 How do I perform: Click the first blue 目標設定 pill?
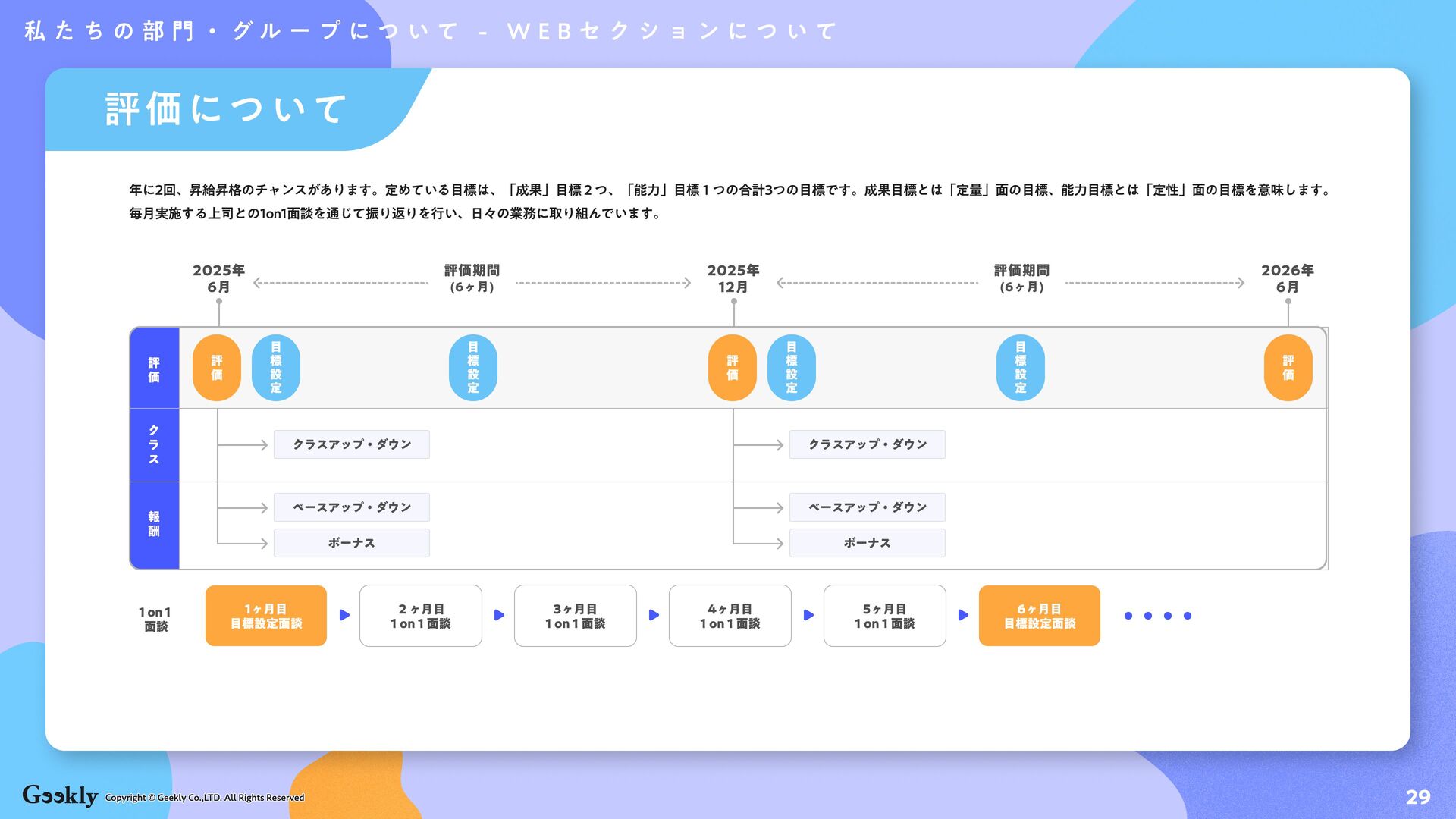[276, 368]
